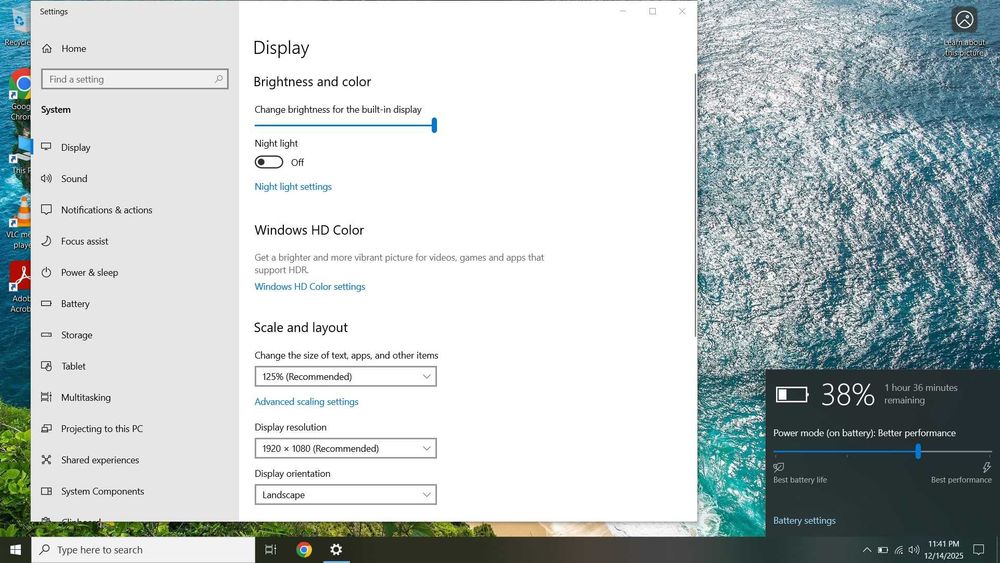1000x563 pixels.
Task: Click the taskbar Type here to search box
Action: click(143, 550)
